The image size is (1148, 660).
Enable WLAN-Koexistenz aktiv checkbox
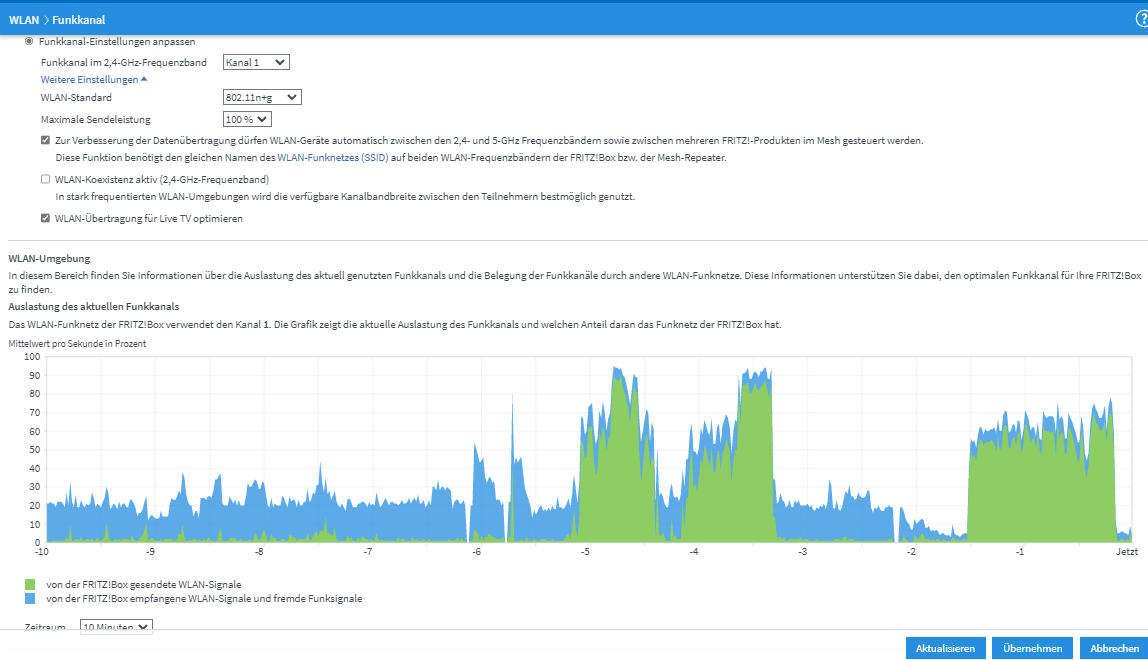point(45,179)
